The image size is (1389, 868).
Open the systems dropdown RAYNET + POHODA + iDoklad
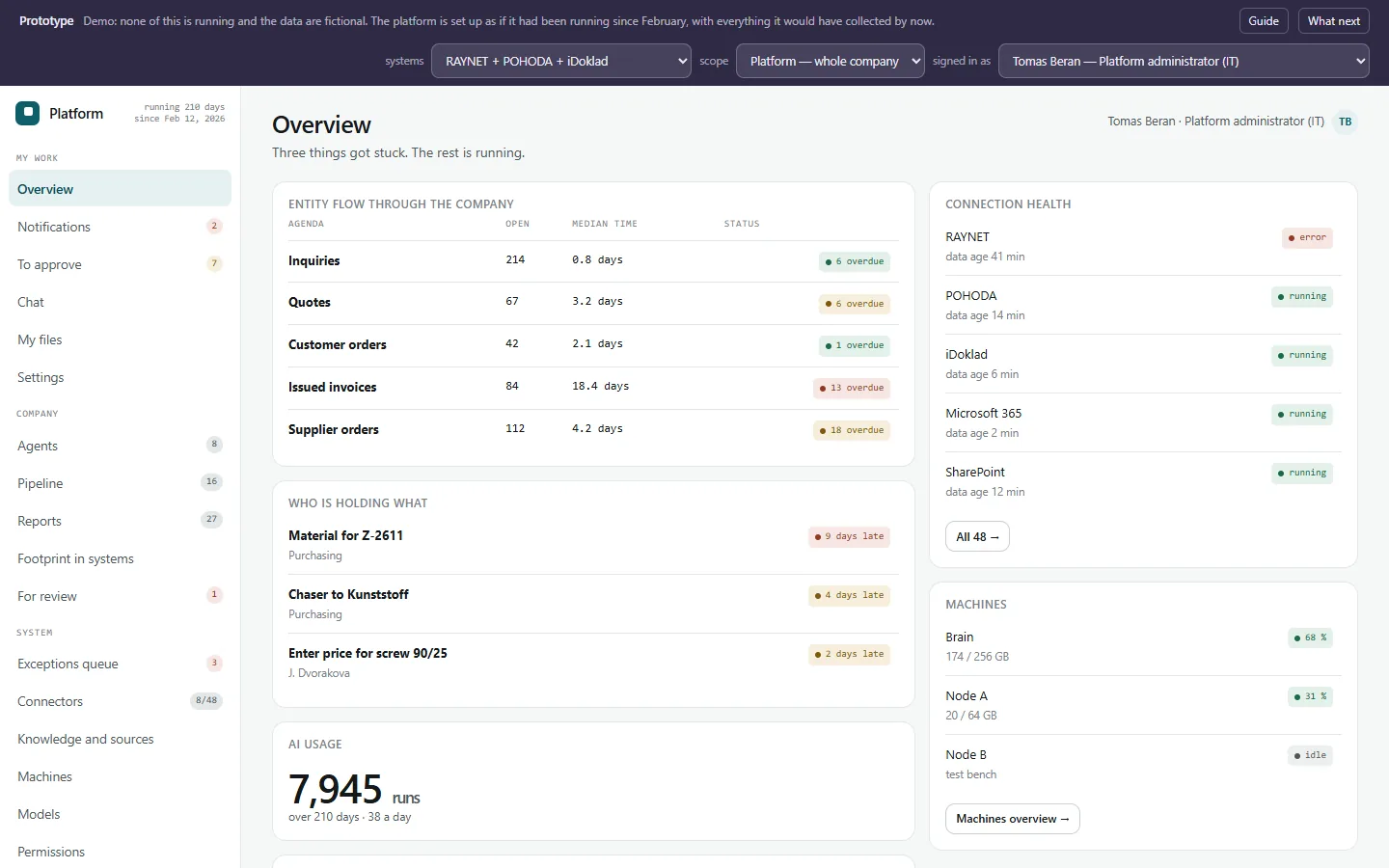pyautogui.click(x=561, y=61)
